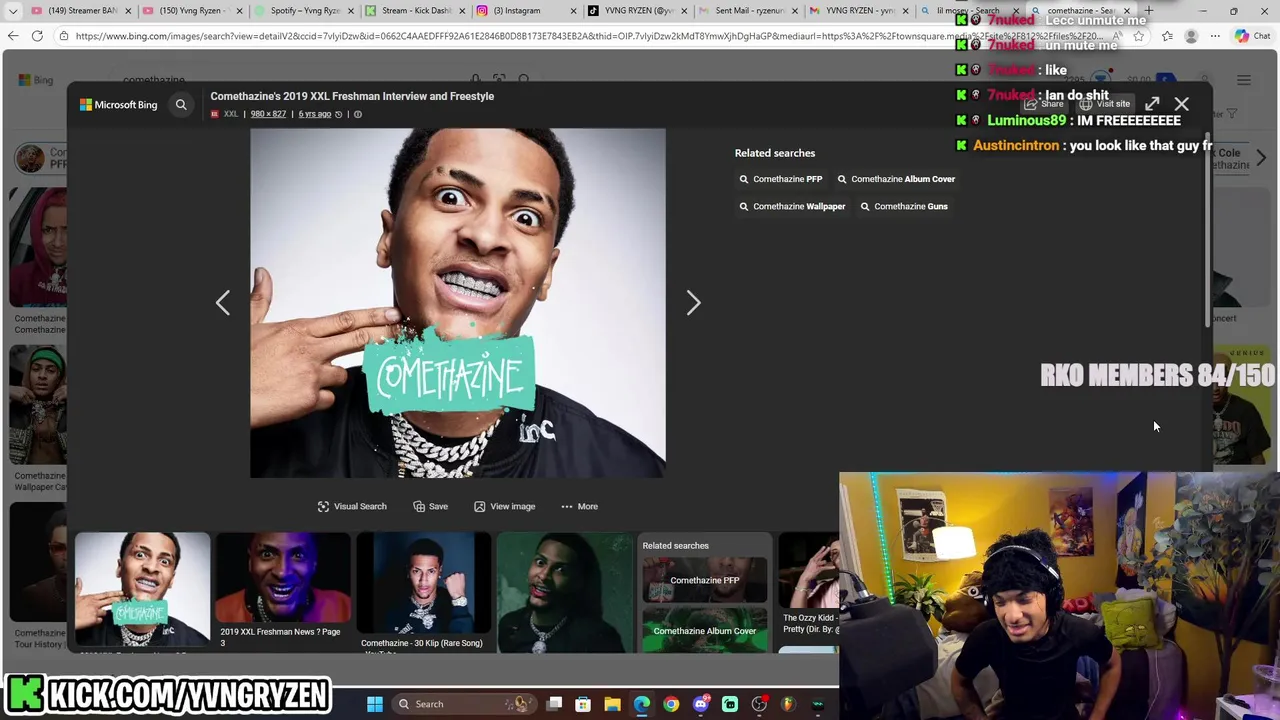Click Visit site button
This screenshot has height=720, width=1280.
[x=1106, y=104]
